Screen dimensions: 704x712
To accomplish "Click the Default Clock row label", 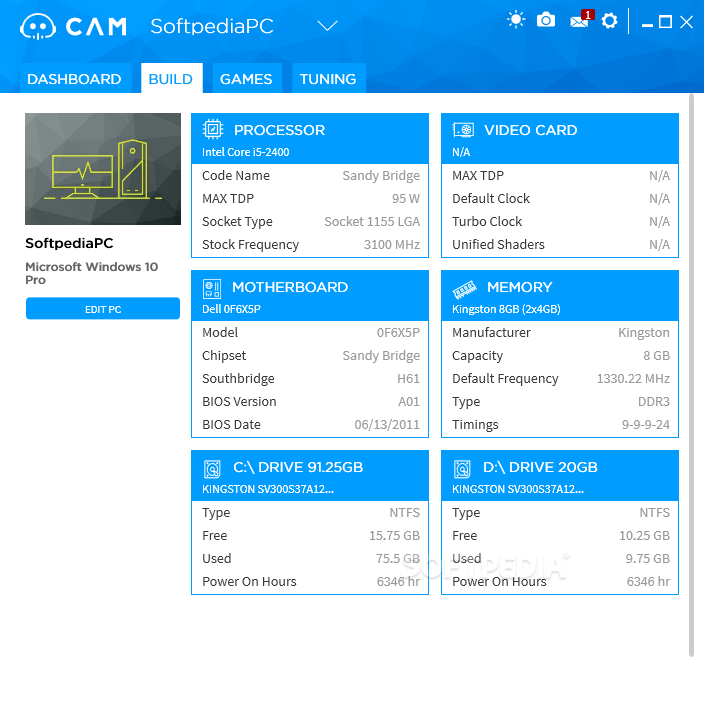I will (x=491, y=198).
